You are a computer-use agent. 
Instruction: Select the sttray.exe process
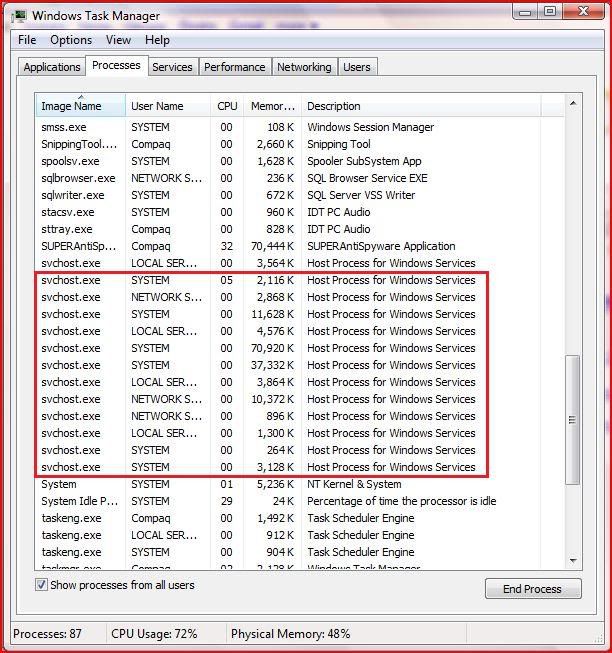(300, 229)
